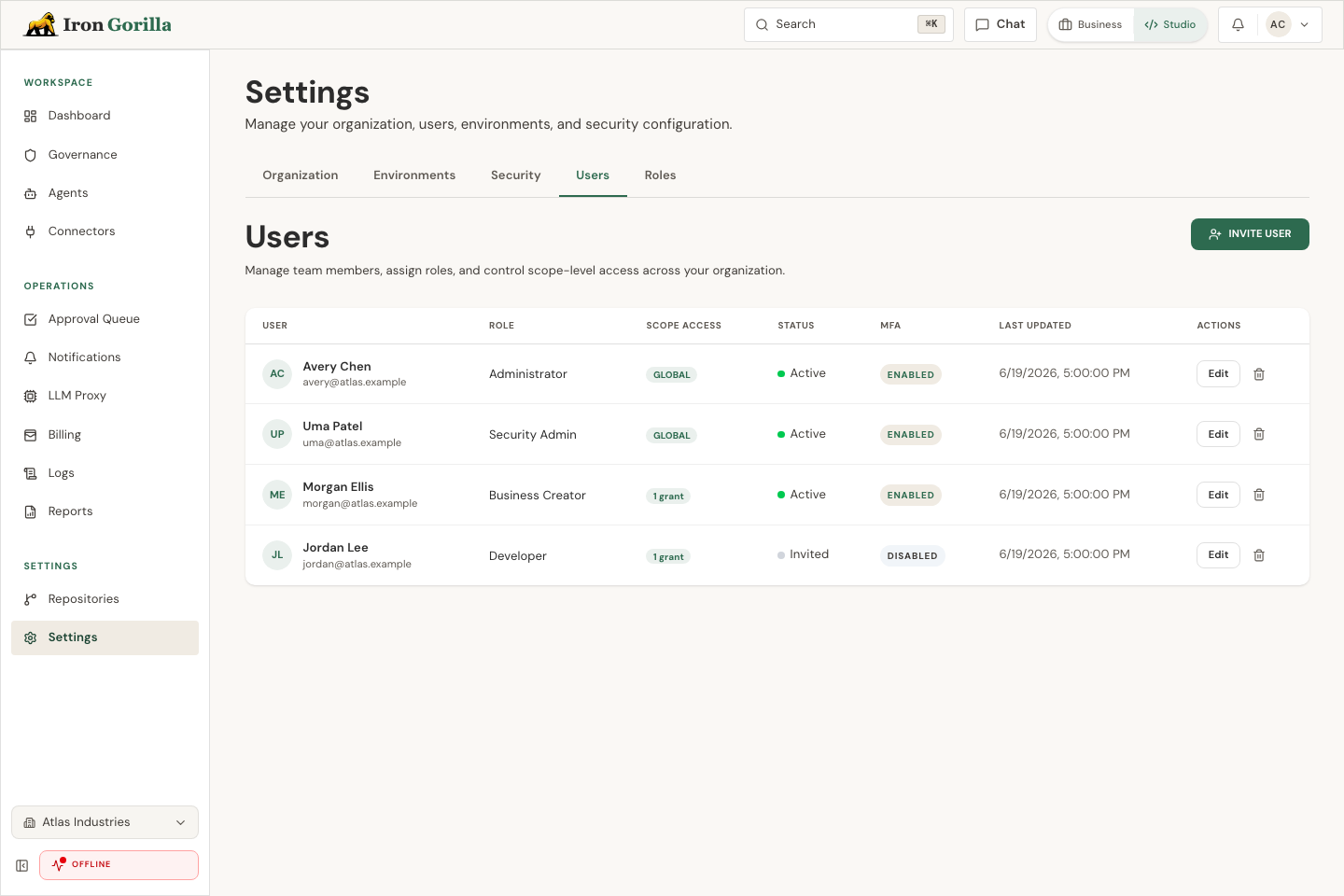Focus the Search field

(x=848, y=24)
